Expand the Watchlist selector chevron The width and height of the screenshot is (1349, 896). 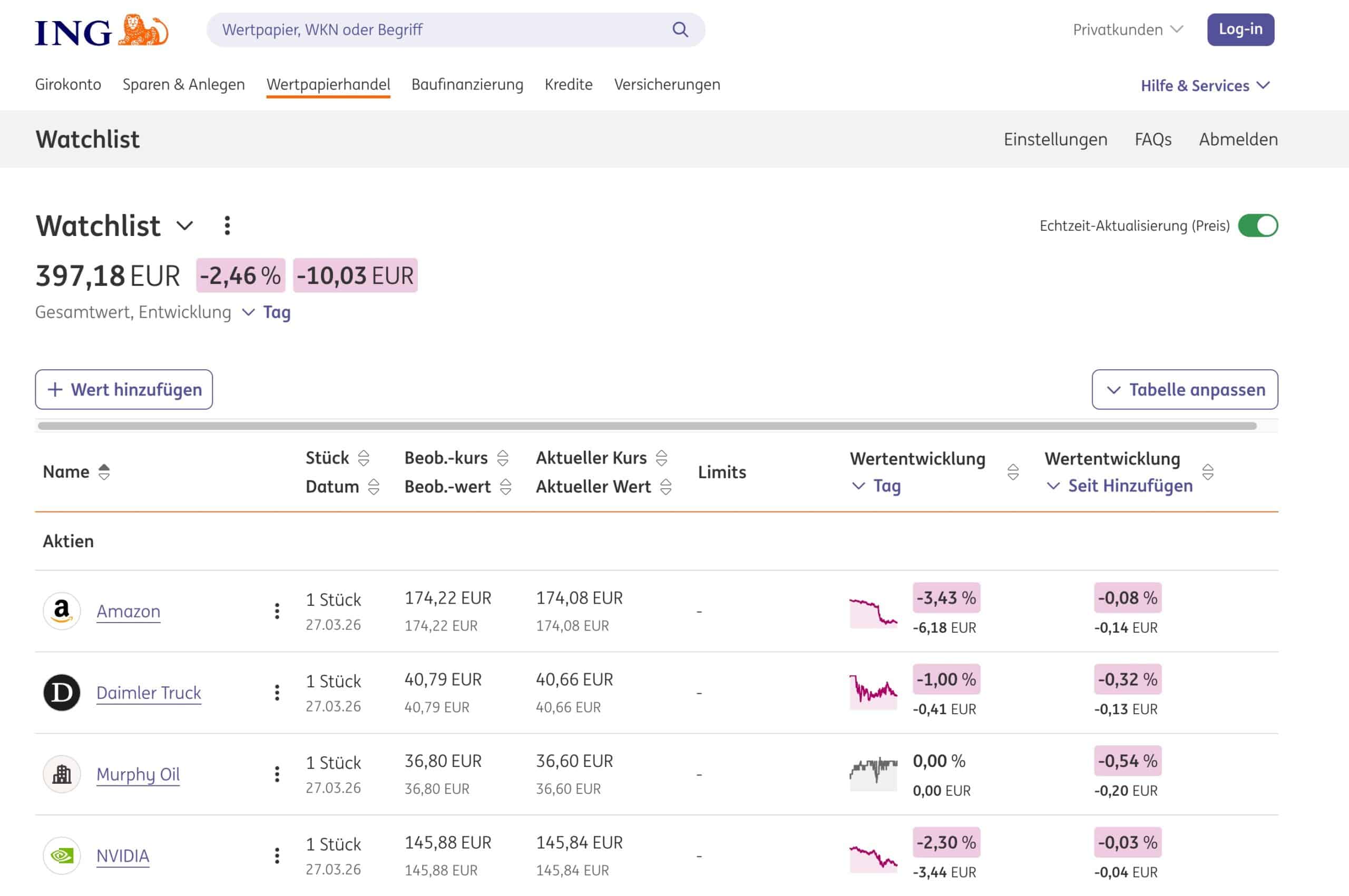184,226
